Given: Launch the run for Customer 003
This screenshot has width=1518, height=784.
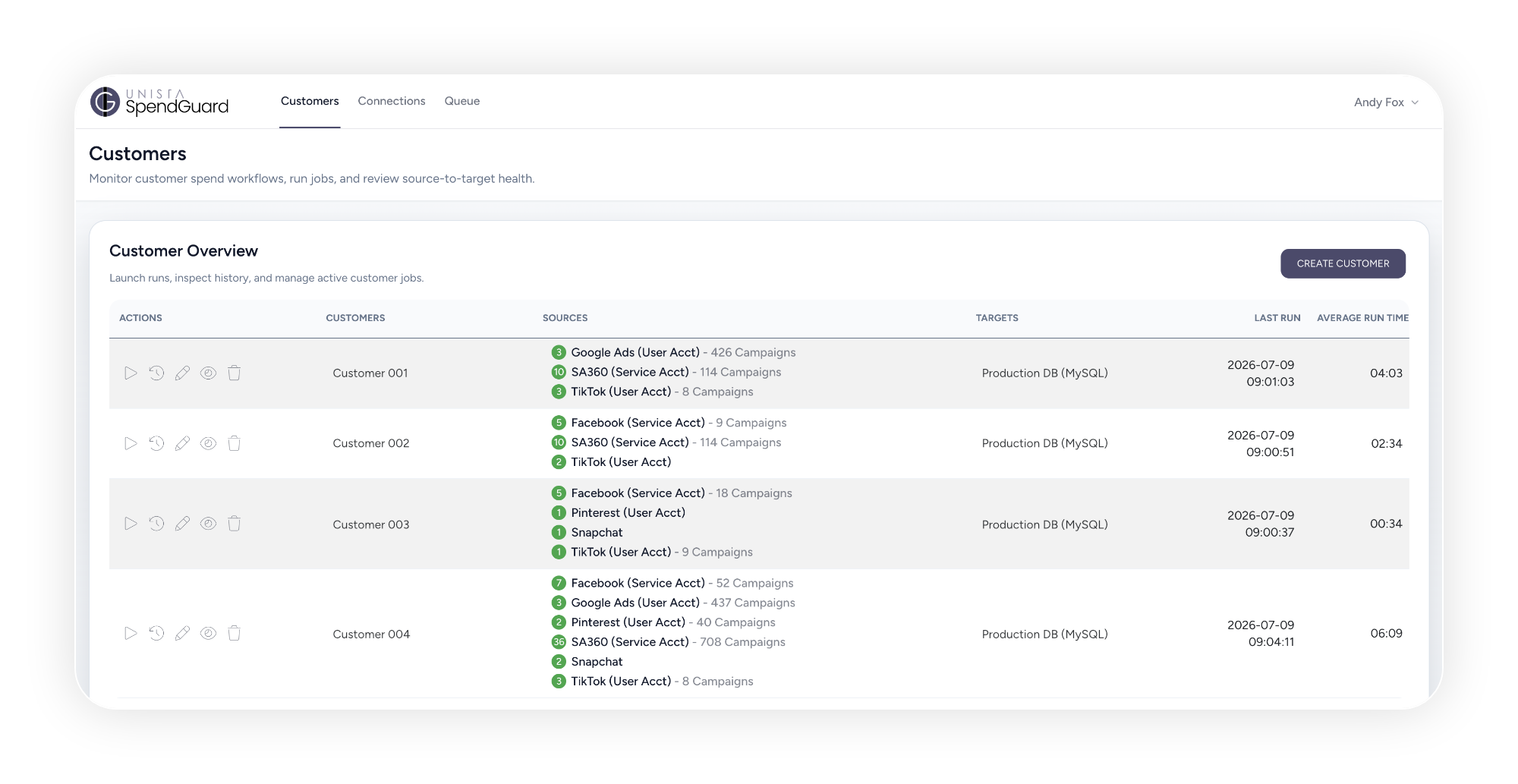Looking at the screenshot, I should [x=131, y=524].
